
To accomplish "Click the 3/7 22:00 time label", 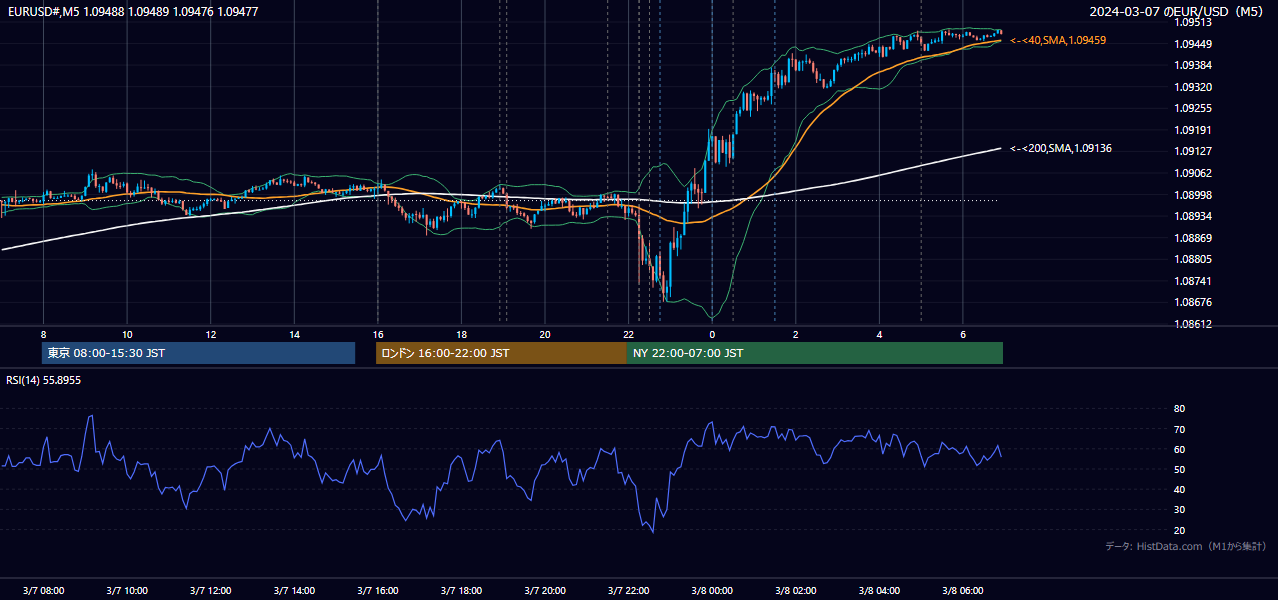I will [x=628, y=590].
